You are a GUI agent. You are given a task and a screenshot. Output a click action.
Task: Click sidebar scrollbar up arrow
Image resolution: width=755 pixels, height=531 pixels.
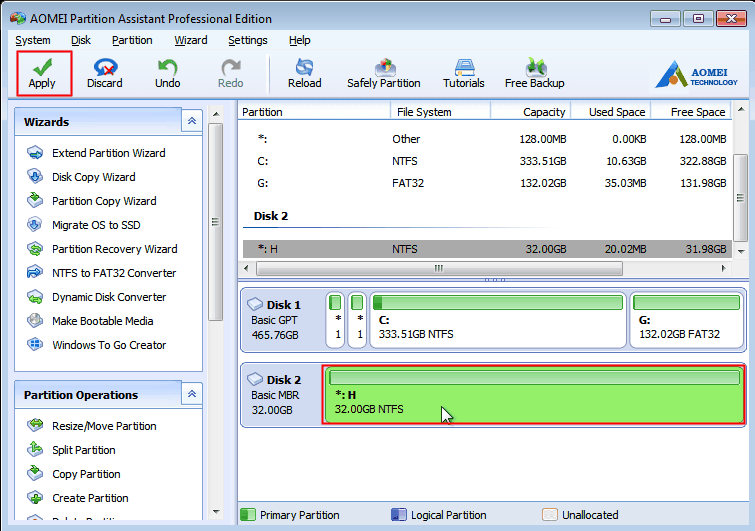216,114
